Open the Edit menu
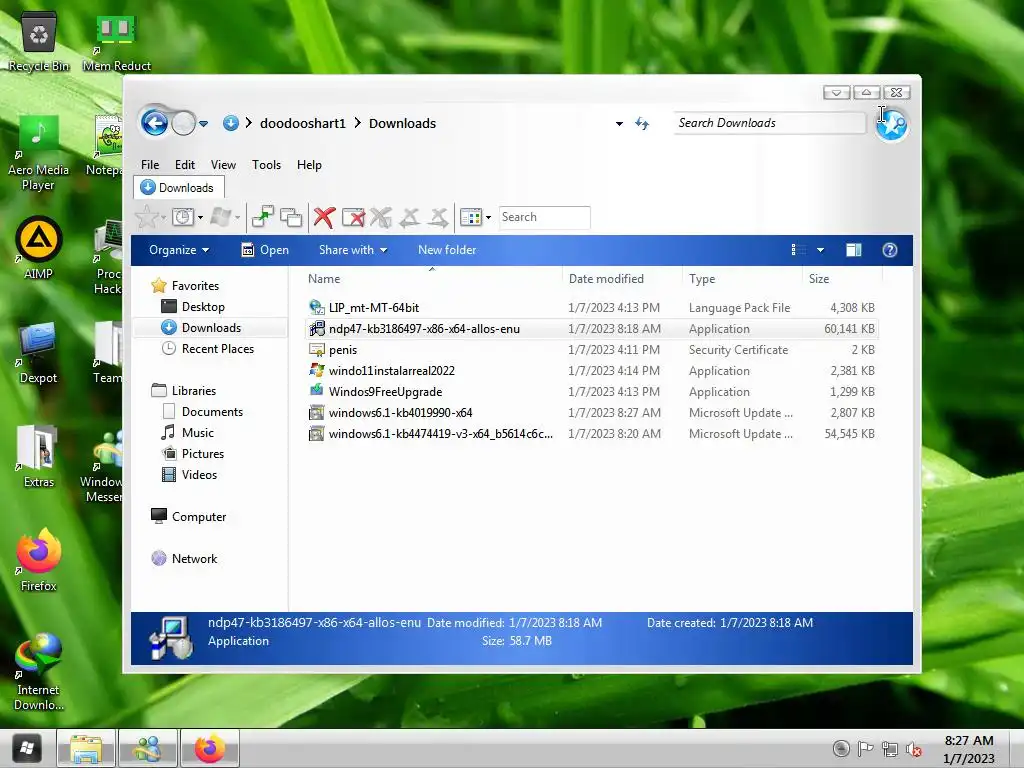 coord(185,165)
